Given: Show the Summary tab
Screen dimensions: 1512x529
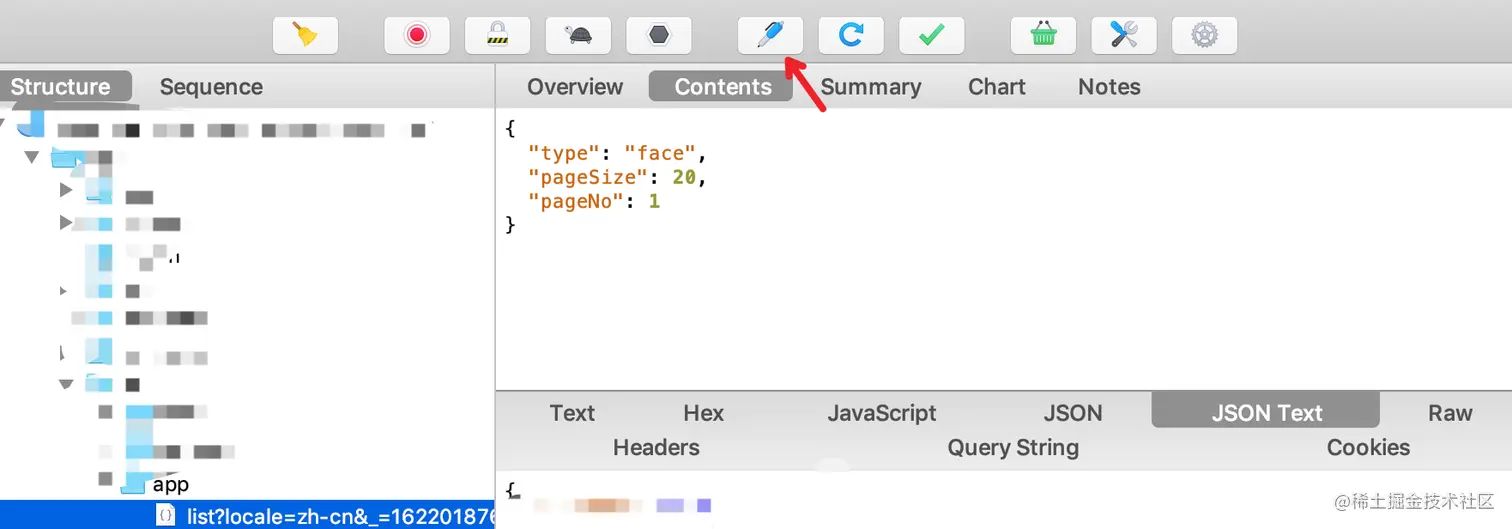Looking at the screenshot, I should pyautogui.click(x=870, y=87).
